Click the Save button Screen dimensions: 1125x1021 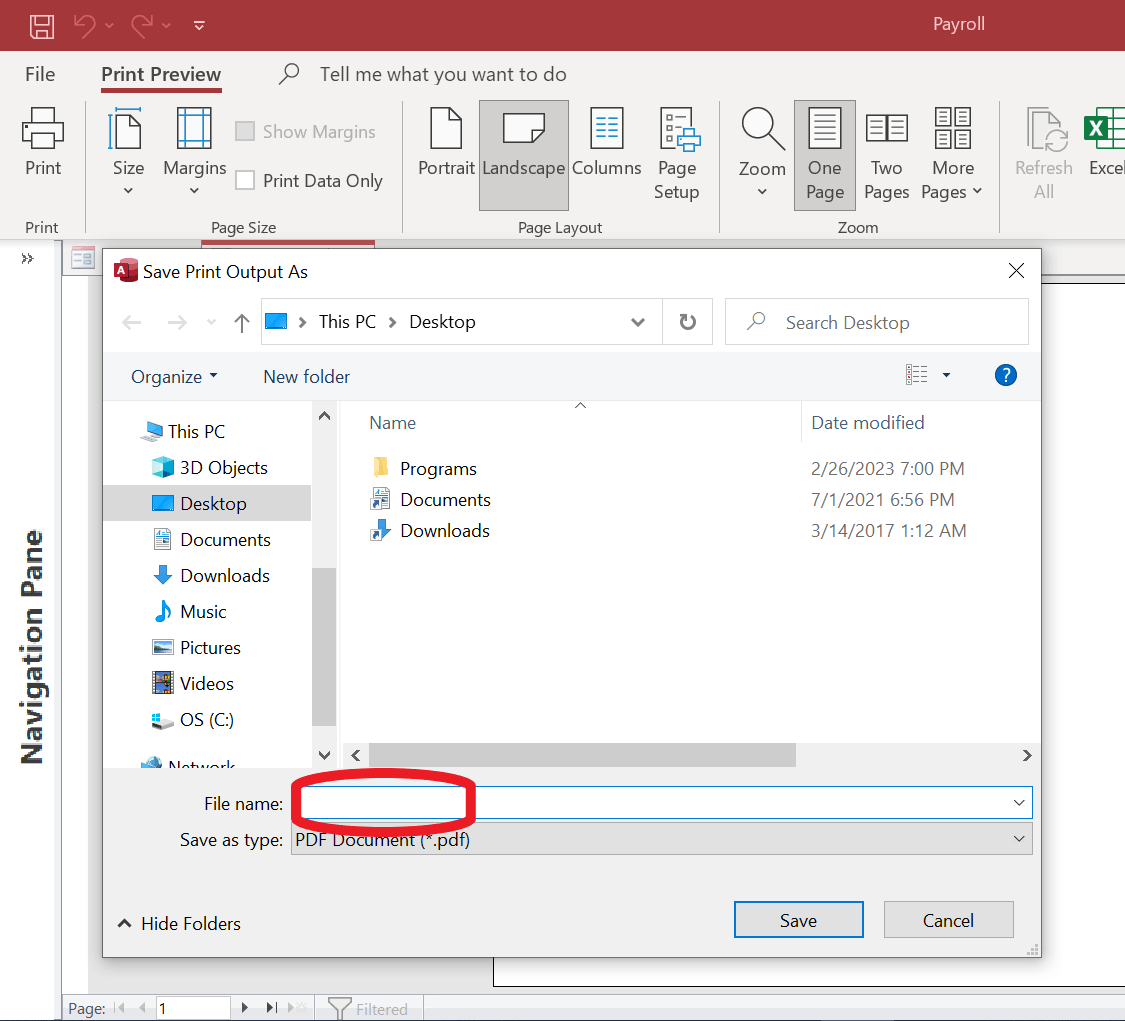[799, 920]
